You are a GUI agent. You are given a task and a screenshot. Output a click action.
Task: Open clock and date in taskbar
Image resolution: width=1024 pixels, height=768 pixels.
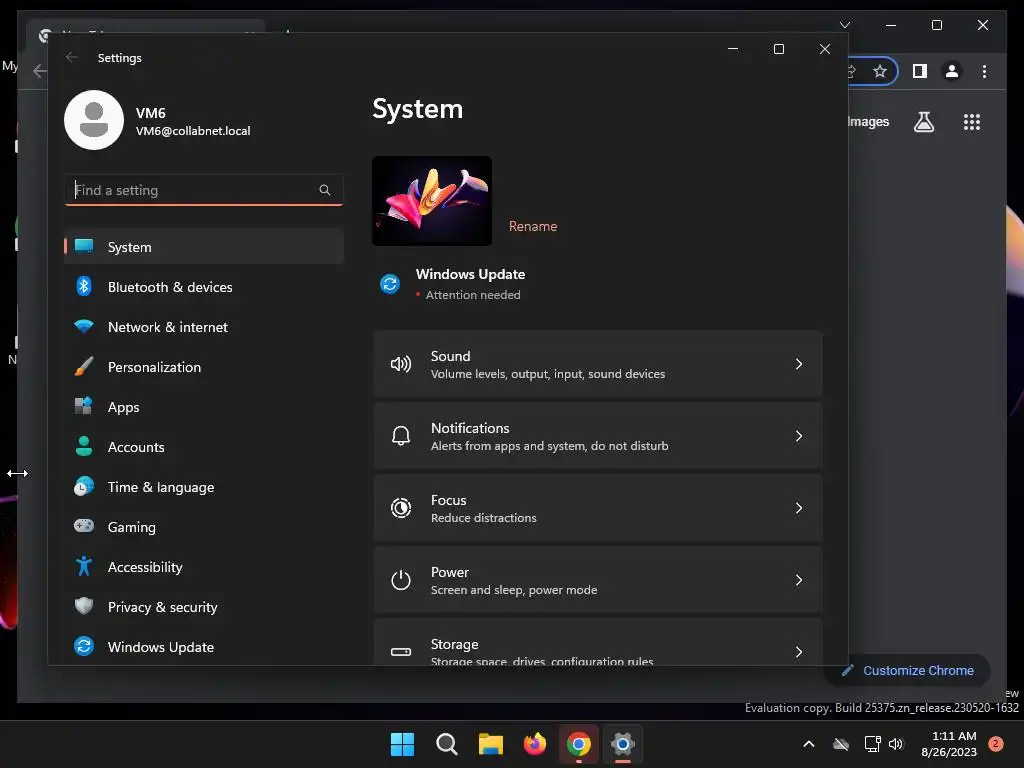pos(949,744)
